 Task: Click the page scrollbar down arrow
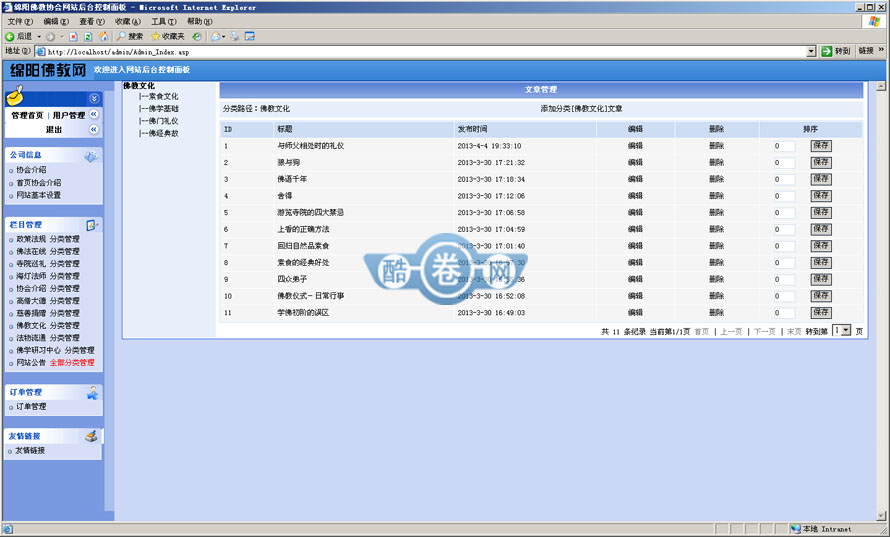881,516
